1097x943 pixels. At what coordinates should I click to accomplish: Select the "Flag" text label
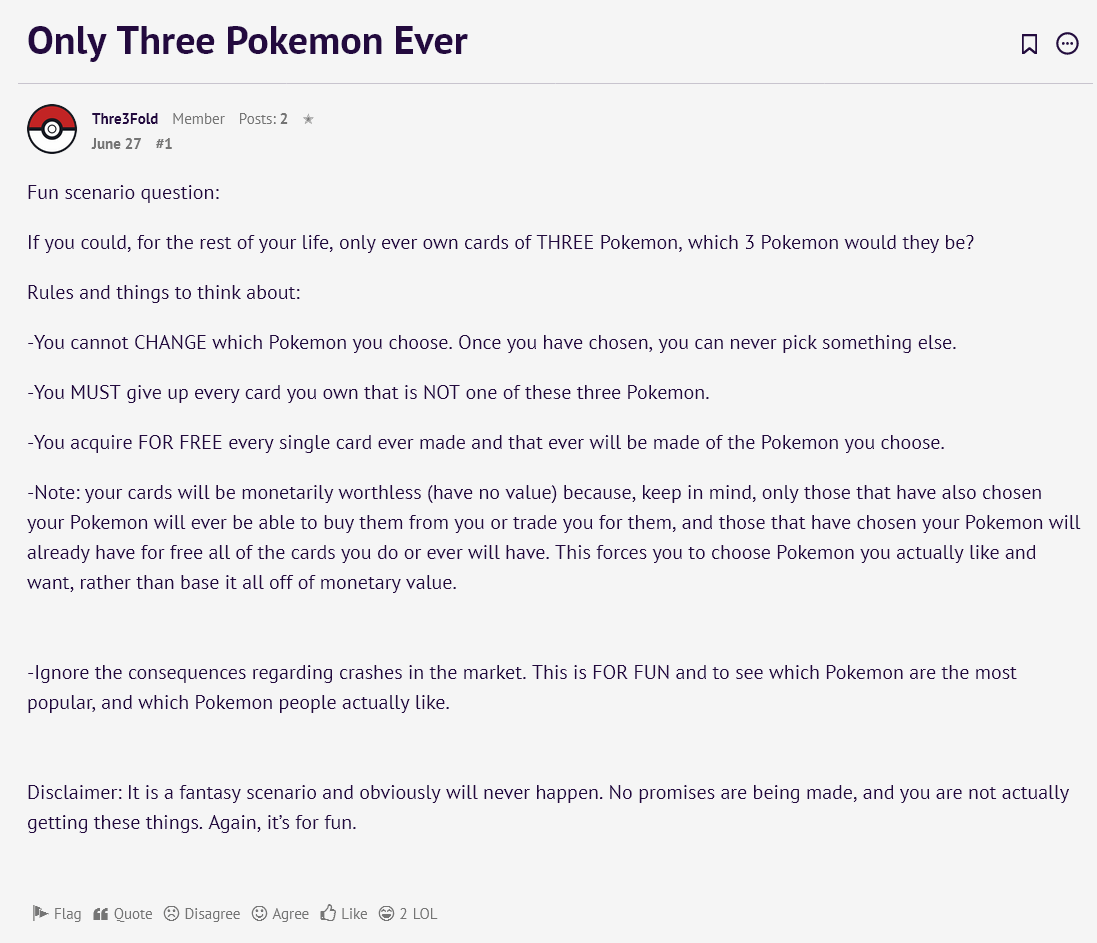coord(68,913)
